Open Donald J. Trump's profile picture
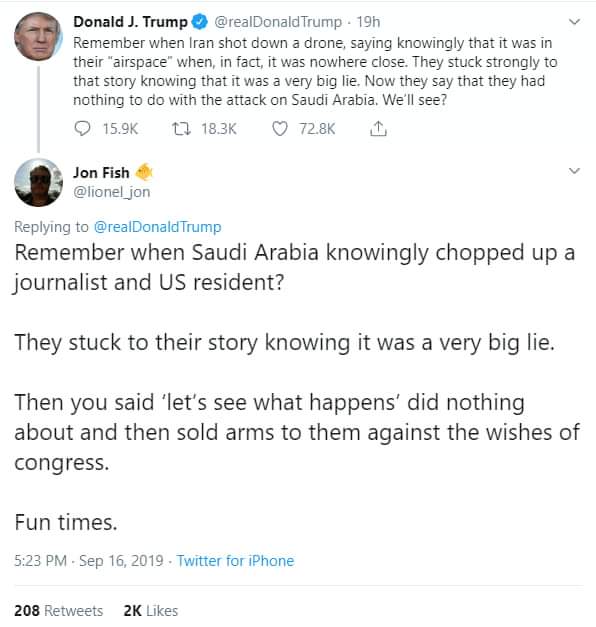Image resolution: width=596 pixels, height=627 pixels. 38,36
